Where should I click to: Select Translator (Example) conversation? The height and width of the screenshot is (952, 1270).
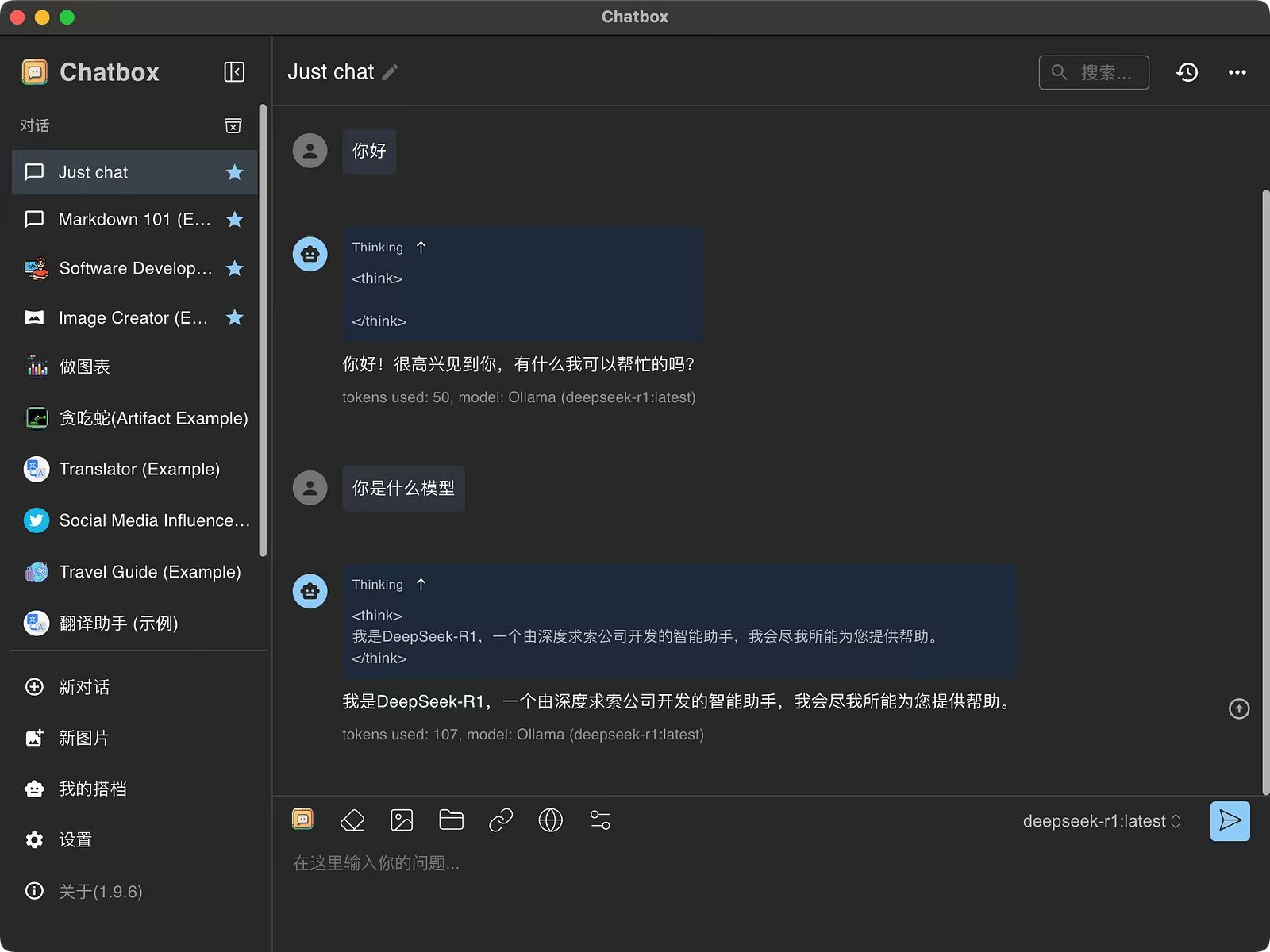click(139, 469)
